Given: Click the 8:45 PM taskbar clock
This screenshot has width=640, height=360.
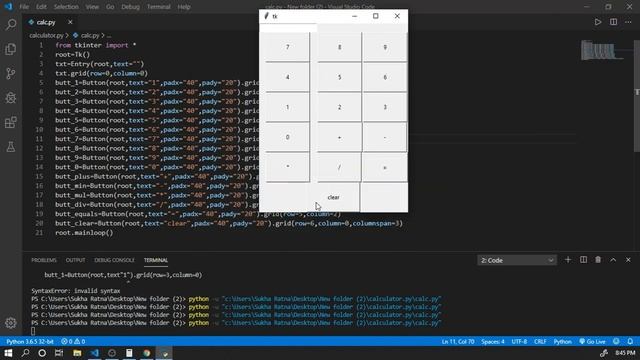Looking at the screenshot, I should point(625,353).
